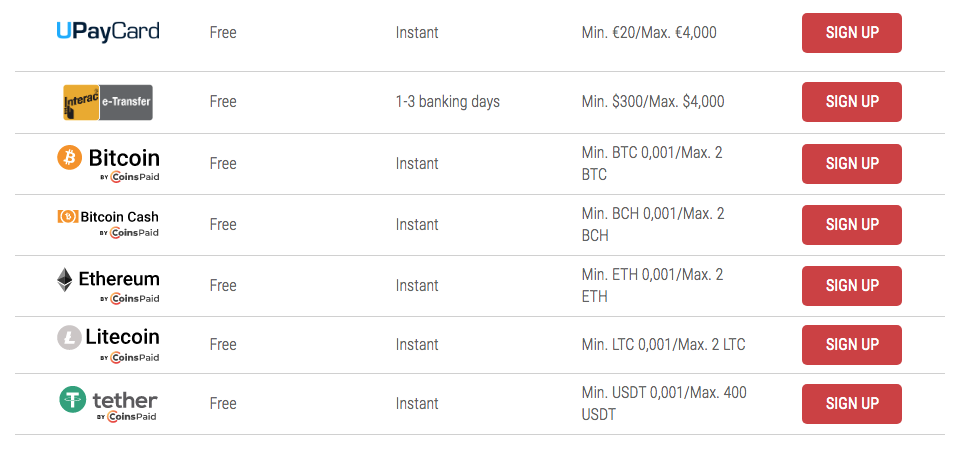Click the Interac e-Transfer logo

pos(108,102)
